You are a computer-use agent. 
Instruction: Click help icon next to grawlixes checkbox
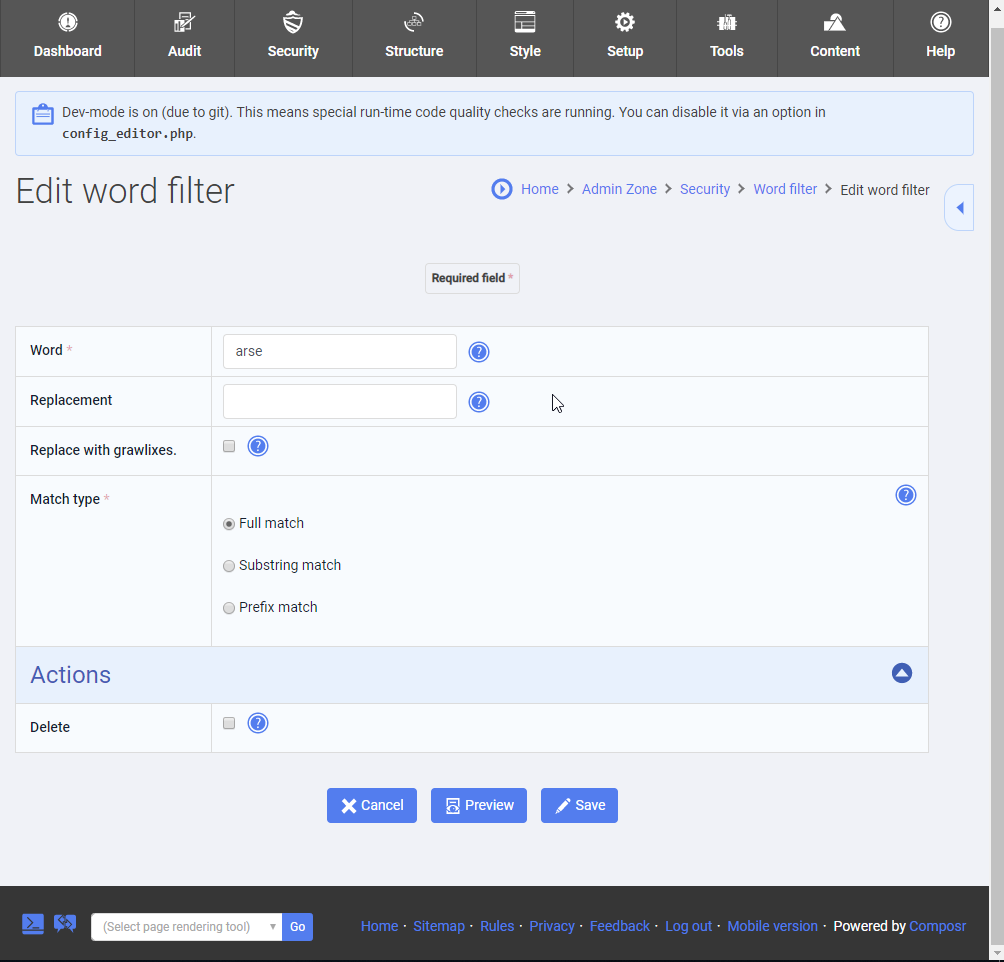258,446
